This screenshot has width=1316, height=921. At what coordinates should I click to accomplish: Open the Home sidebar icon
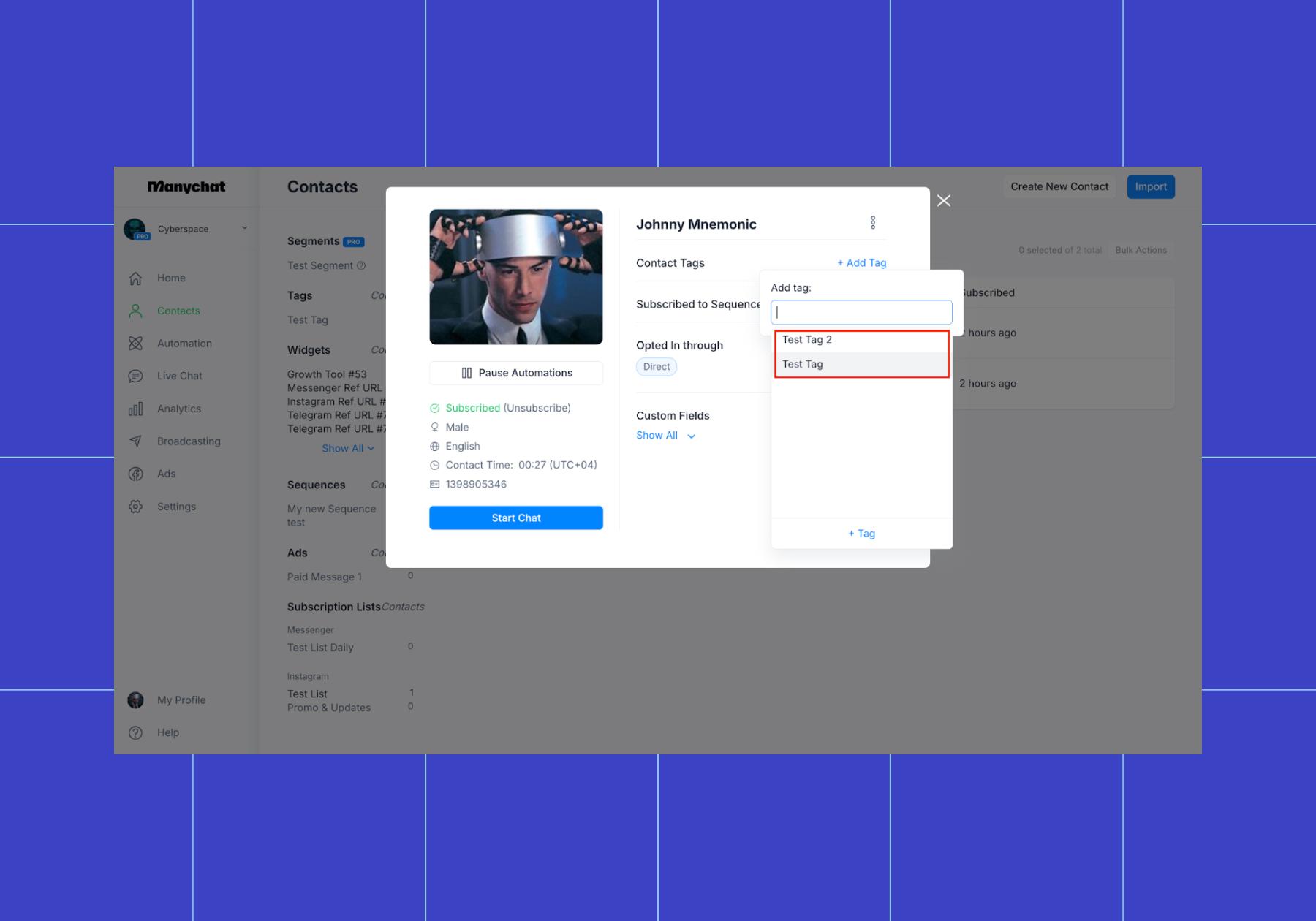point(135,278)
